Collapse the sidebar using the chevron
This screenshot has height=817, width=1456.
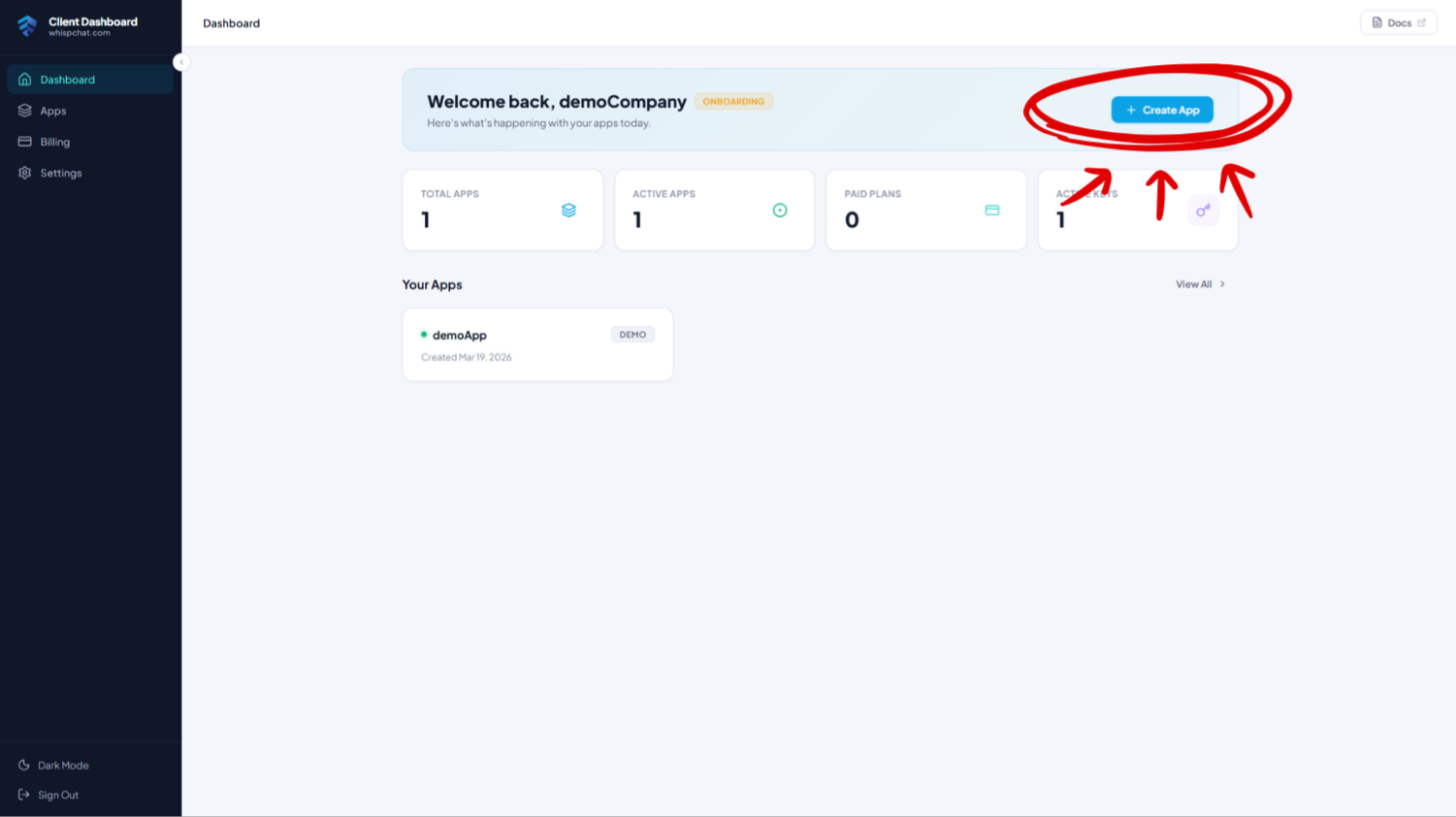click(x=181, y=61)
